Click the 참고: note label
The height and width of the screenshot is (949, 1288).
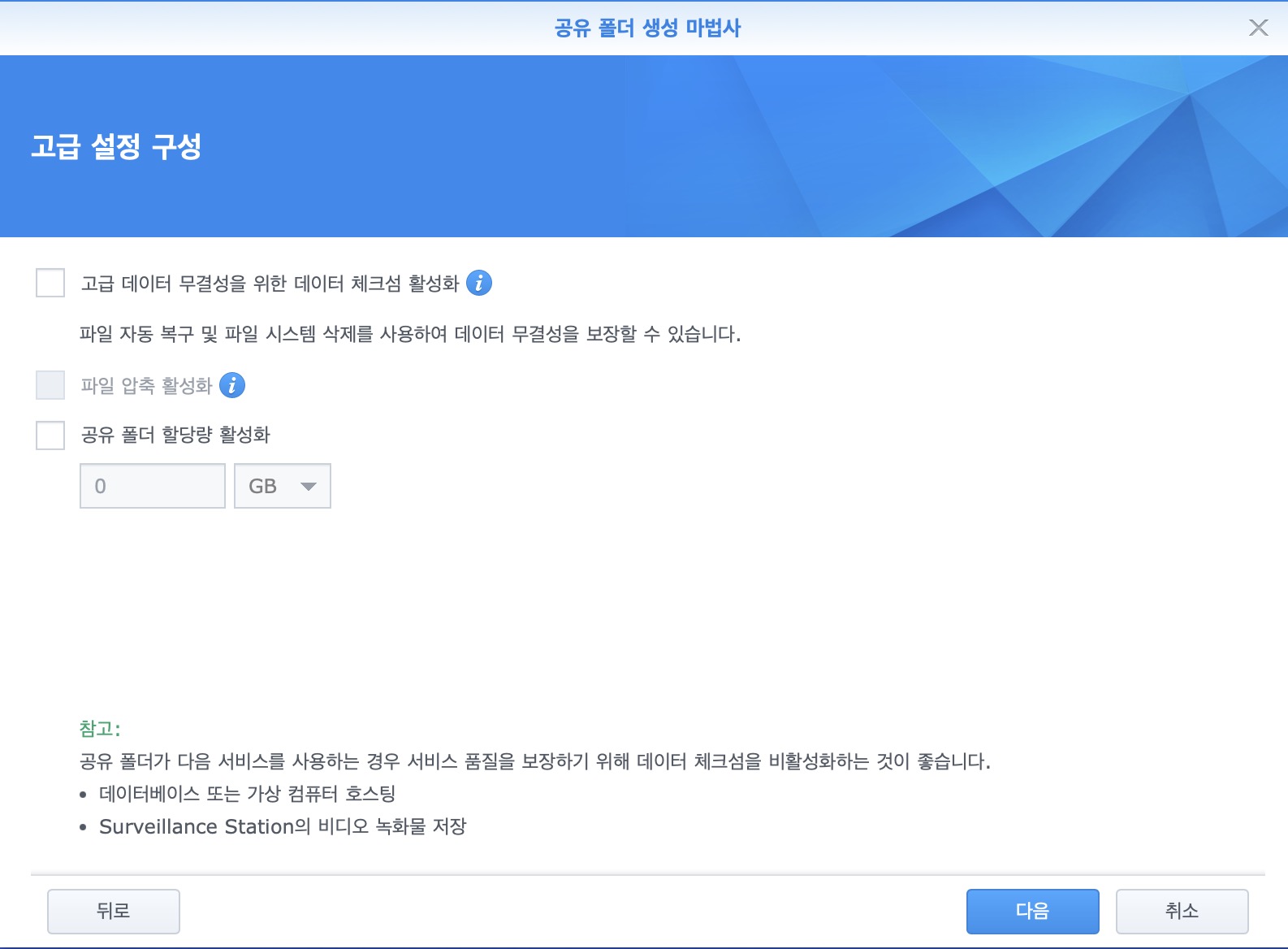point(100,729)
